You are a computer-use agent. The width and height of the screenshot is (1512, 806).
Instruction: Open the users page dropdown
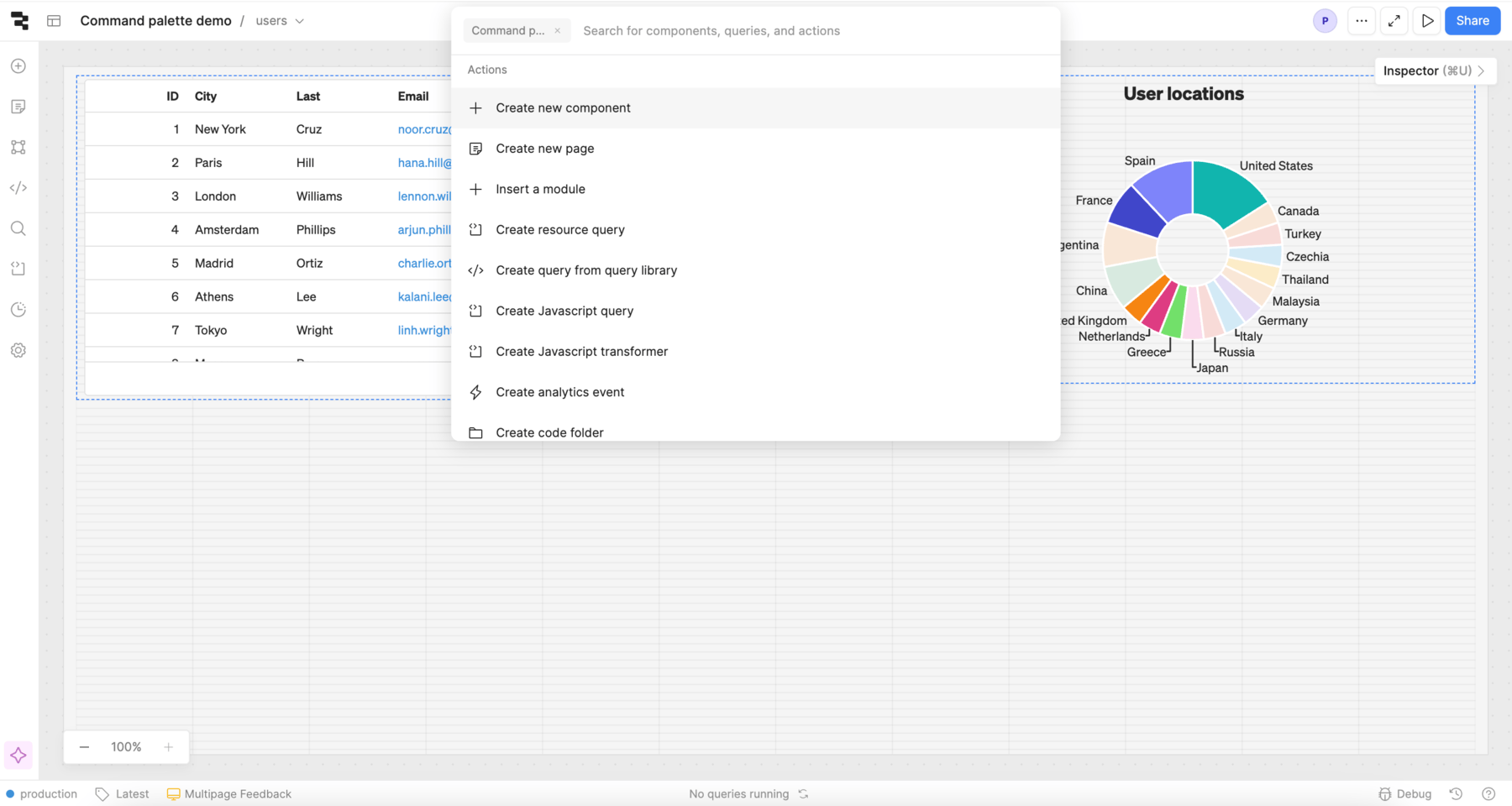pyautogui.click(x=280, y=21)
